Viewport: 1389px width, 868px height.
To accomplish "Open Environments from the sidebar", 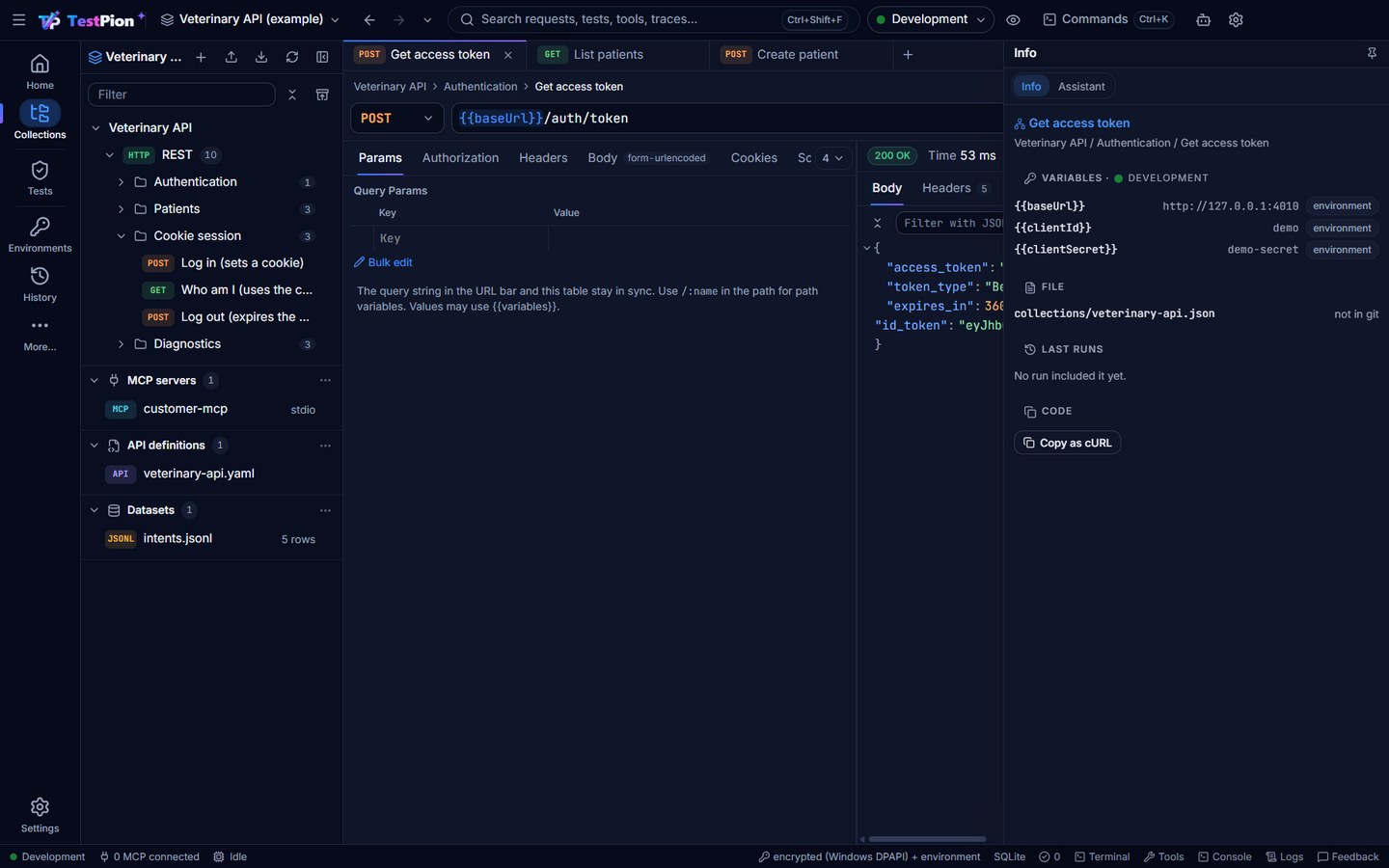I will [x=40, y=234].
